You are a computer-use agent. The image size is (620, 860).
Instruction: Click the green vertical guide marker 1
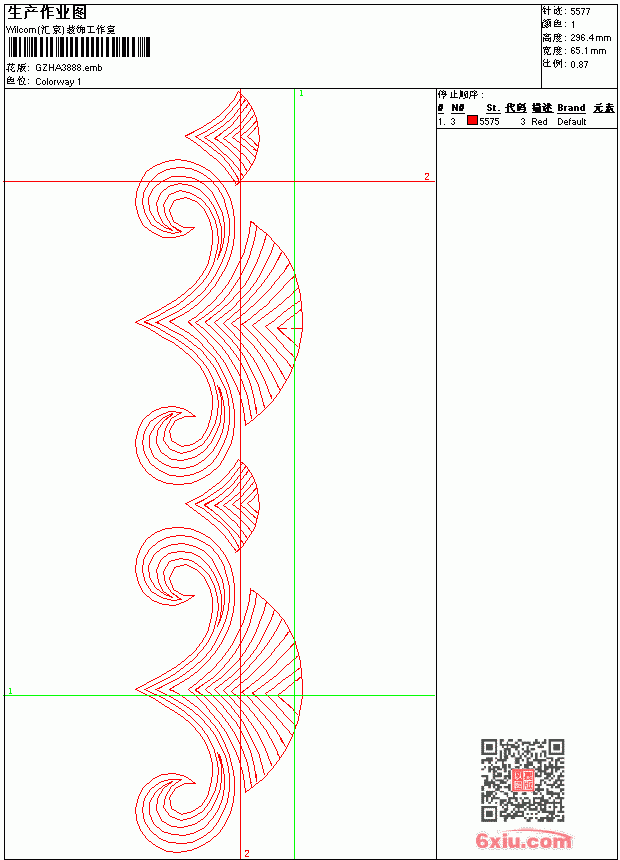301,94
